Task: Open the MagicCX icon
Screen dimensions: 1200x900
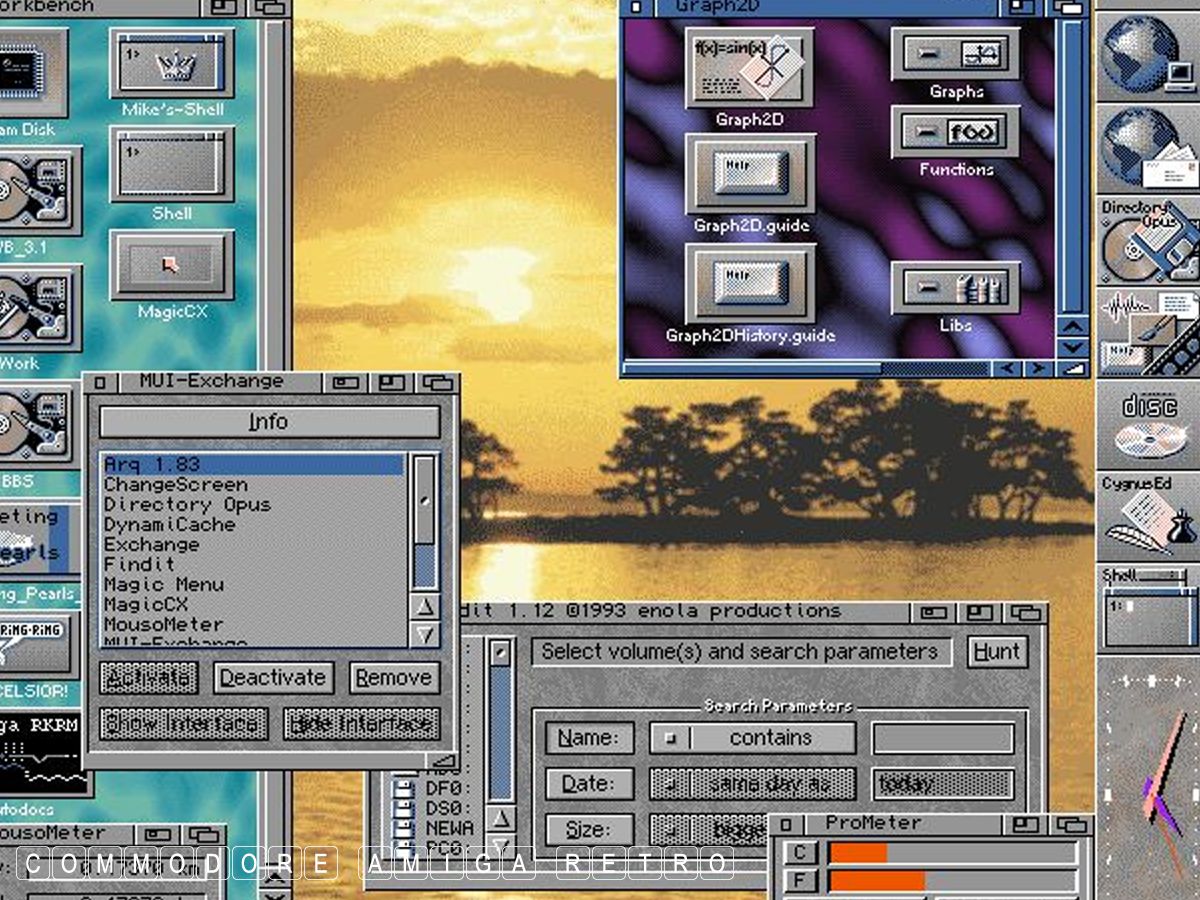Action: [x=172, y=265]
